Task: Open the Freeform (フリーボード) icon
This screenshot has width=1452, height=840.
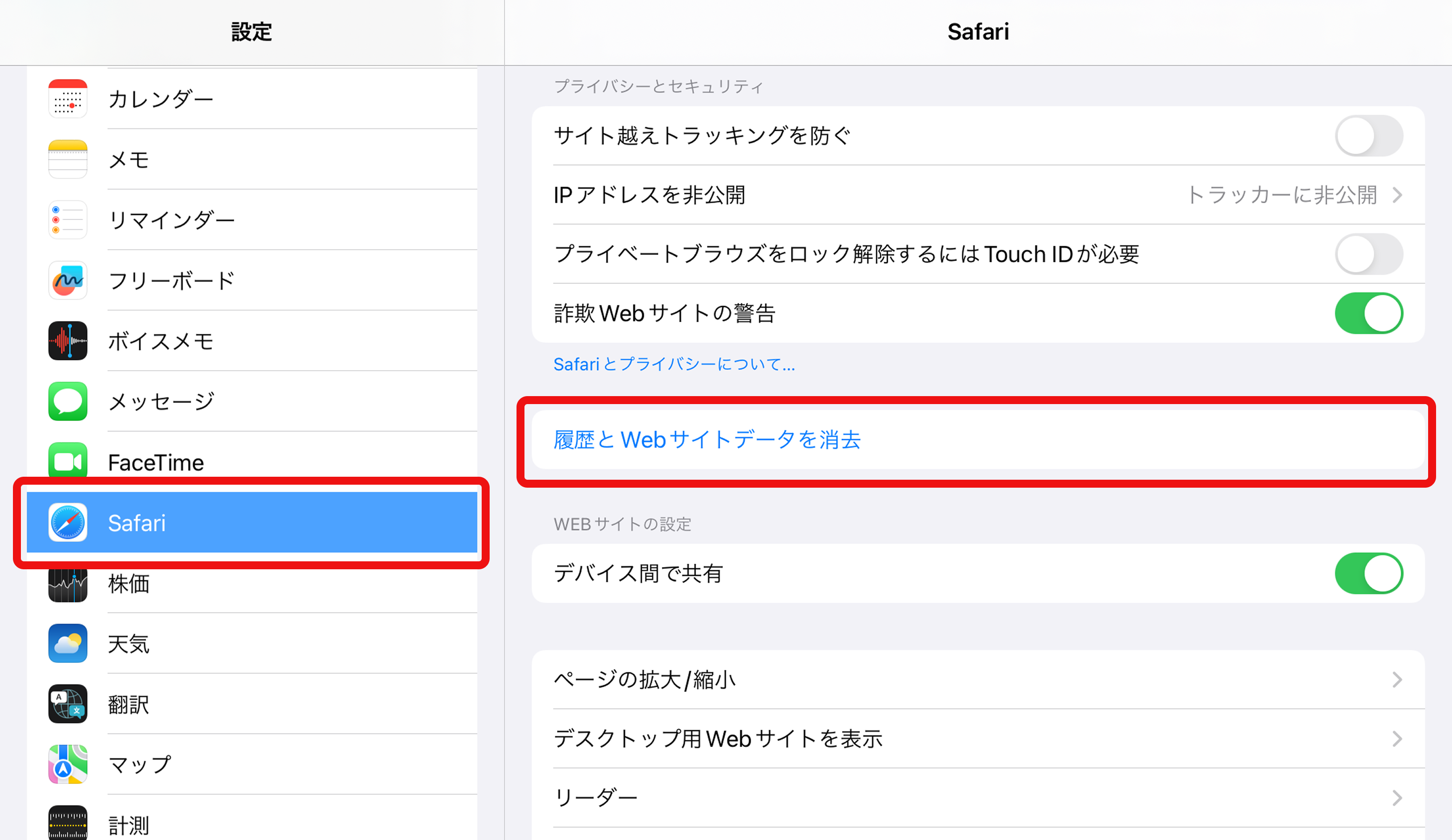Action: [x=67, y=281]
